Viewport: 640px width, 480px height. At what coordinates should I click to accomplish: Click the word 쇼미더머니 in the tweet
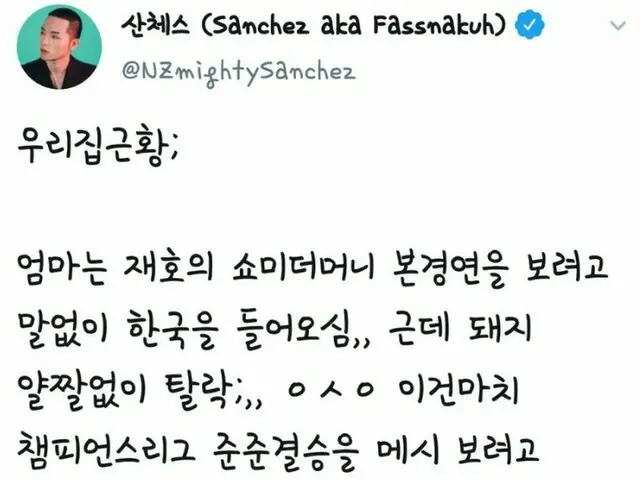click(x=304, y=269)
